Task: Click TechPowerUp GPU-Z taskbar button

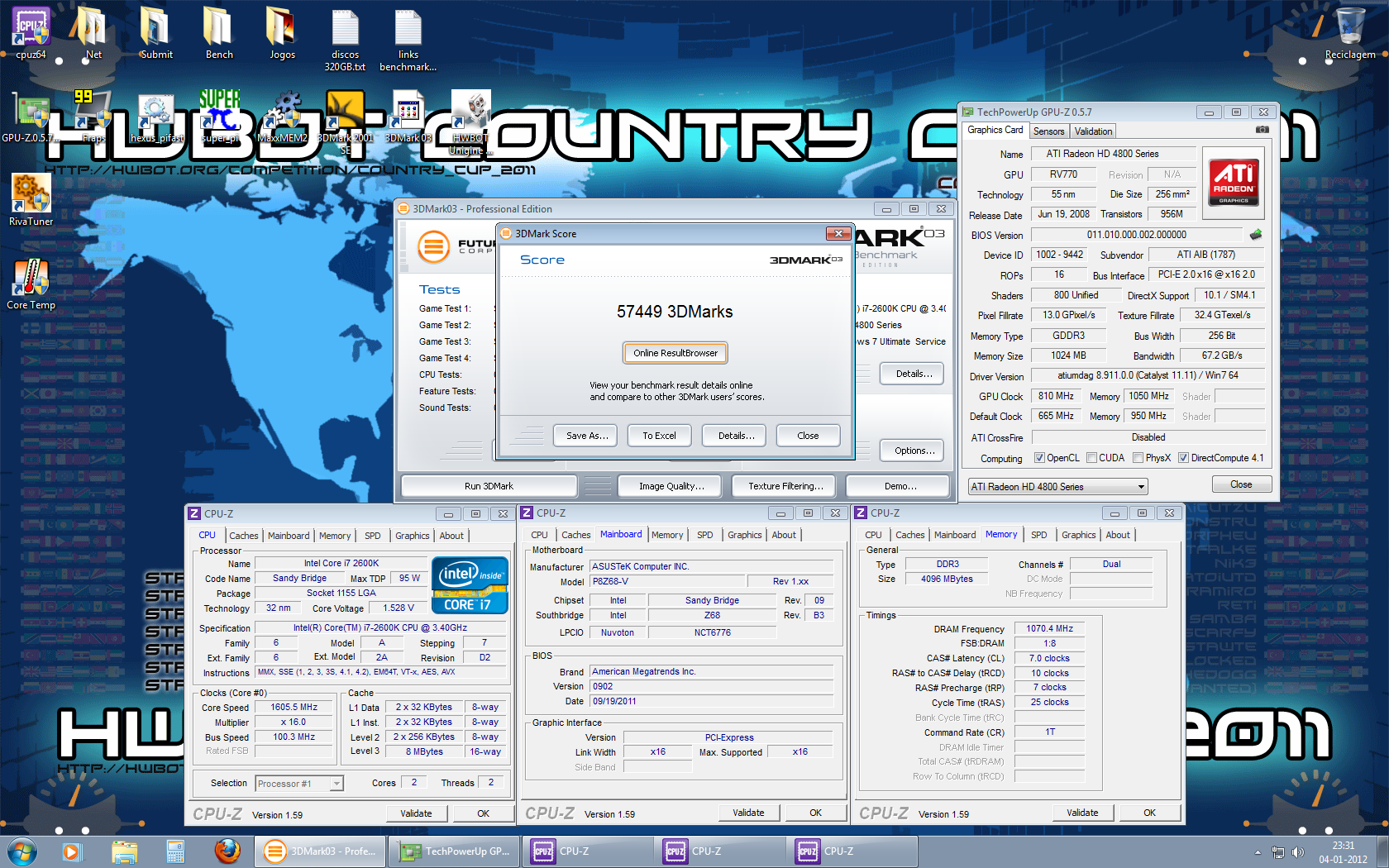Action: [x=454, y=851]
